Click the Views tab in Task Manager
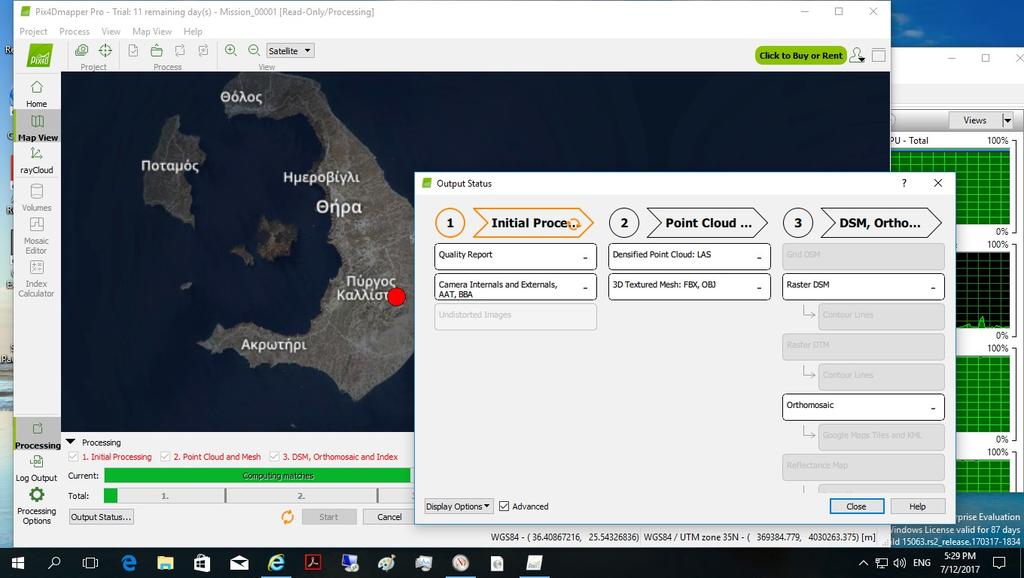This screenshot has height=578, width=1024. point(974,120)
